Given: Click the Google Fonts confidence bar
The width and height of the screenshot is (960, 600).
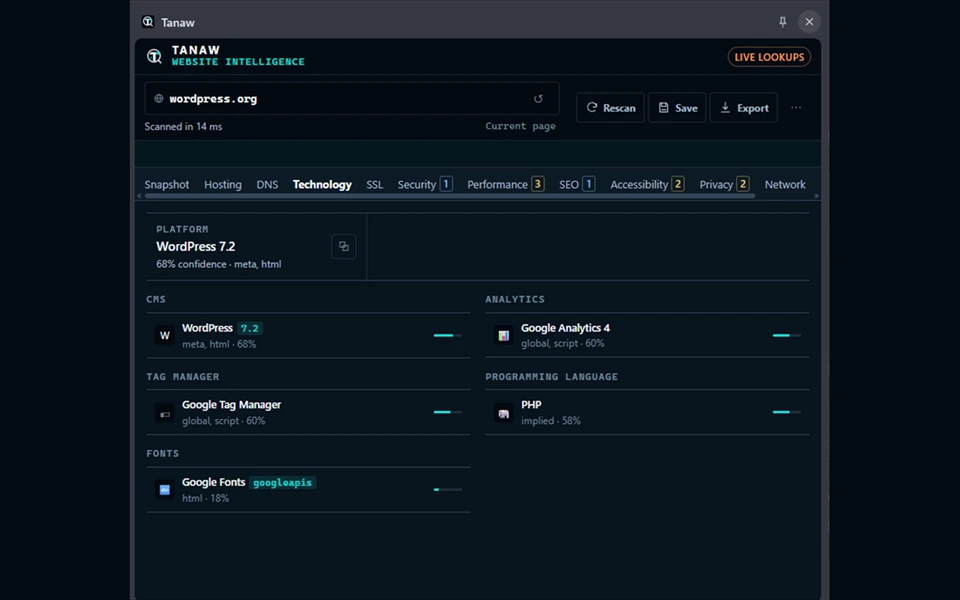Looking at the screenshot, I should [448, 489].
